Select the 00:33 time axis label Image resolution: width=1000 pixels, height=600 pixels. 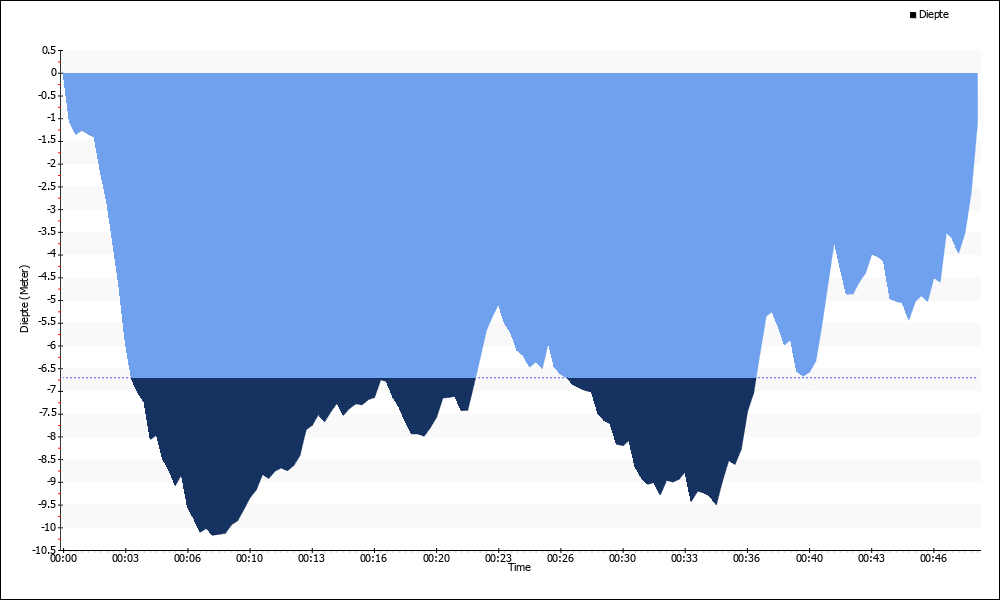pos(684,559)
